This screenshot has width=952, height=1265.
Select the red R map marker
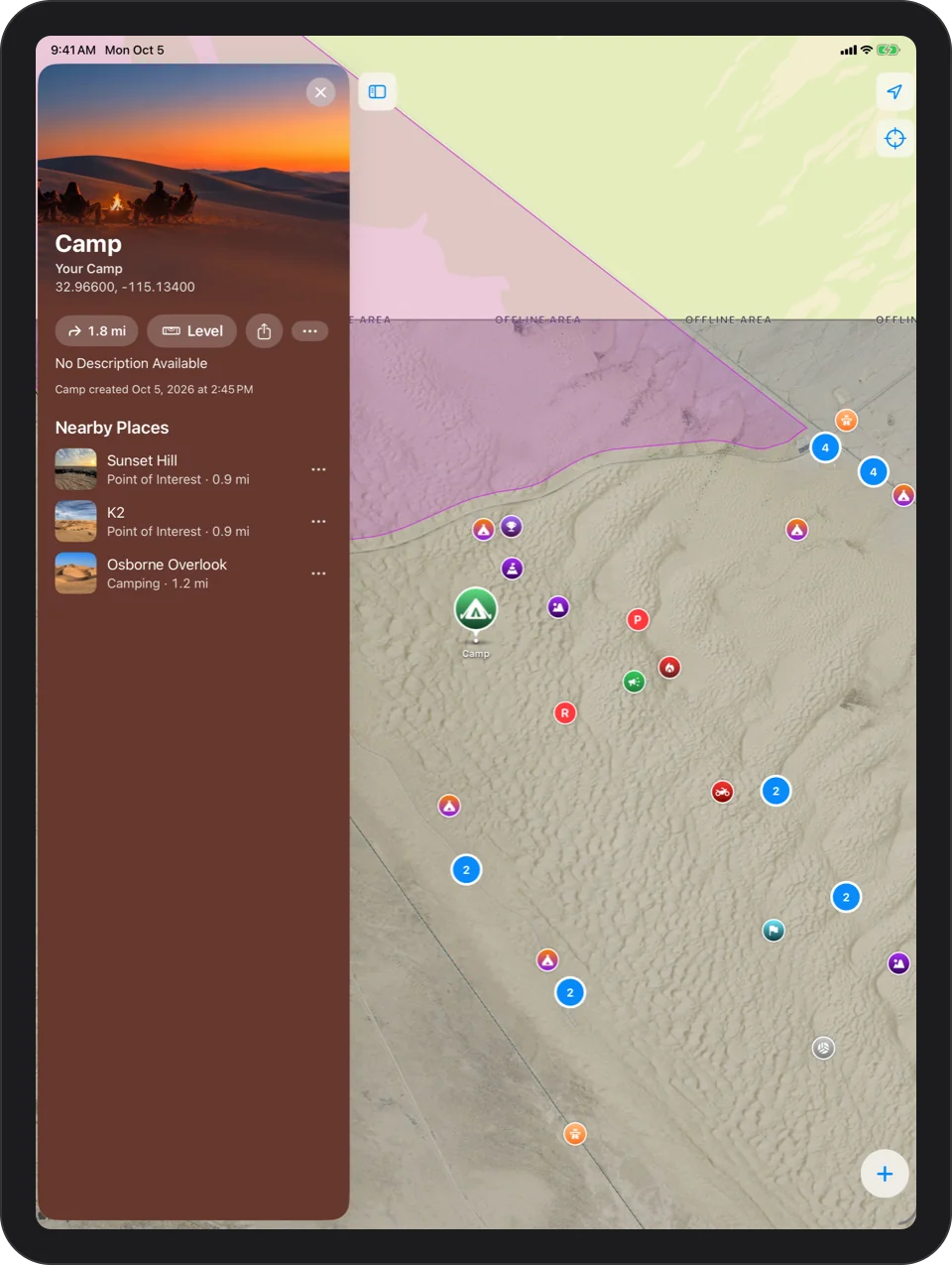564,712
